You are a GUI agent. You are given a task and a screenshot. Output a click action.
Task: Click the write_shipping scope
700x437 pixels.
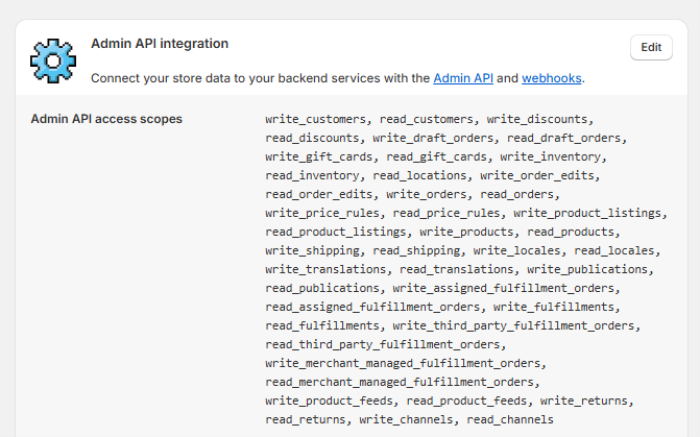[313, 251]
